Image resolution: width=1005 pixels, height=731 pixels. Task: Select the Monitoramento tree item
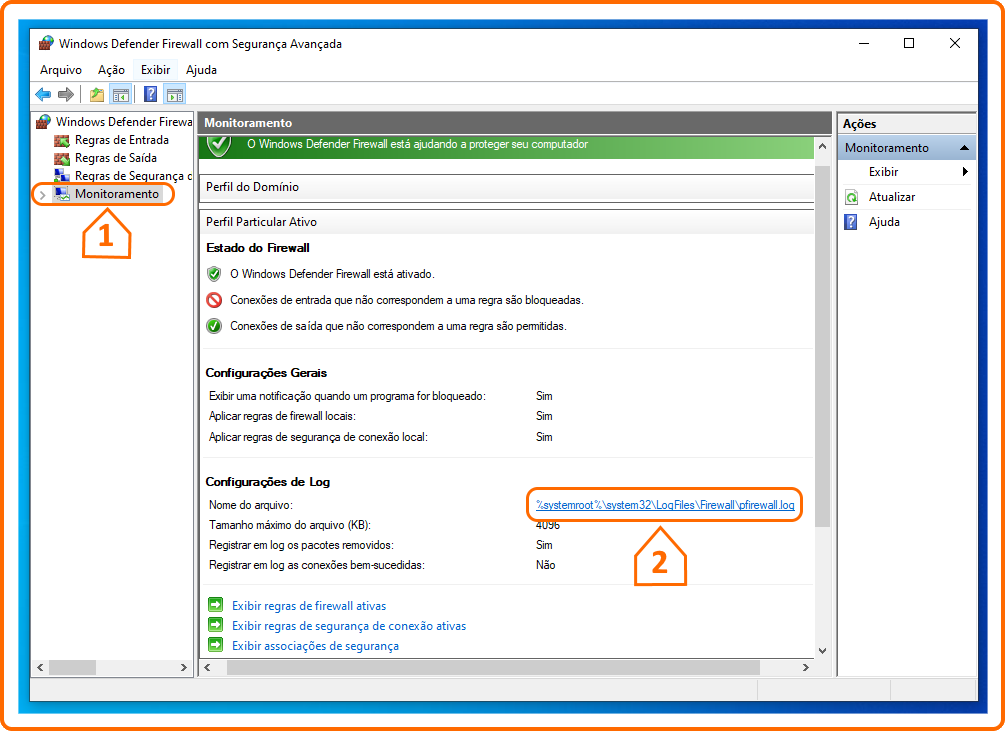(x=117, y=193)
